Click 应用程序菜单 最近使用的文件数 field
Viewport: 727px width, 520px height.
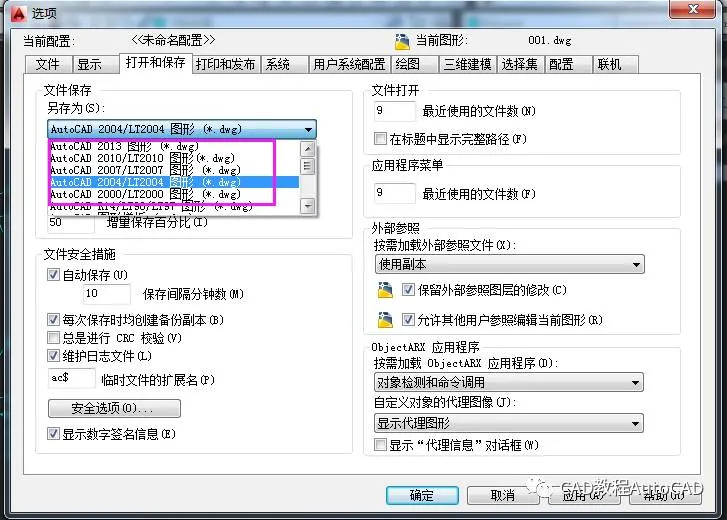(x=395, y=193)
